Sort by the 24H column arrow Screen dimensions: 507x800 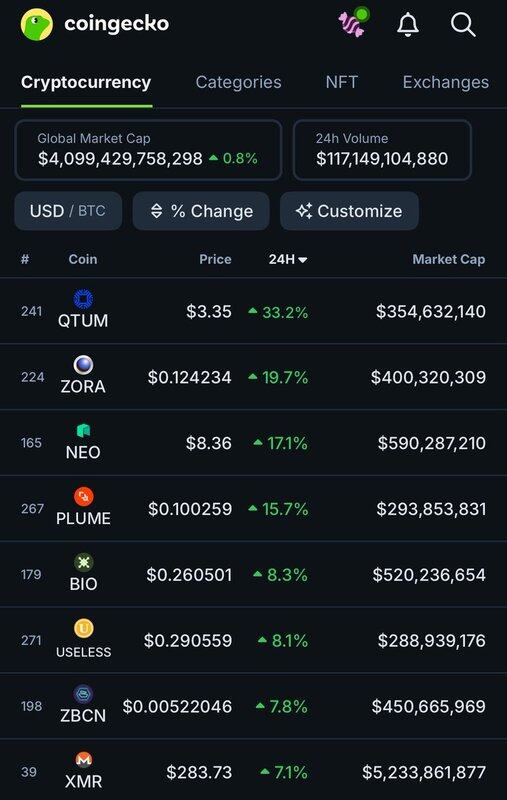(x=302, y=260)
